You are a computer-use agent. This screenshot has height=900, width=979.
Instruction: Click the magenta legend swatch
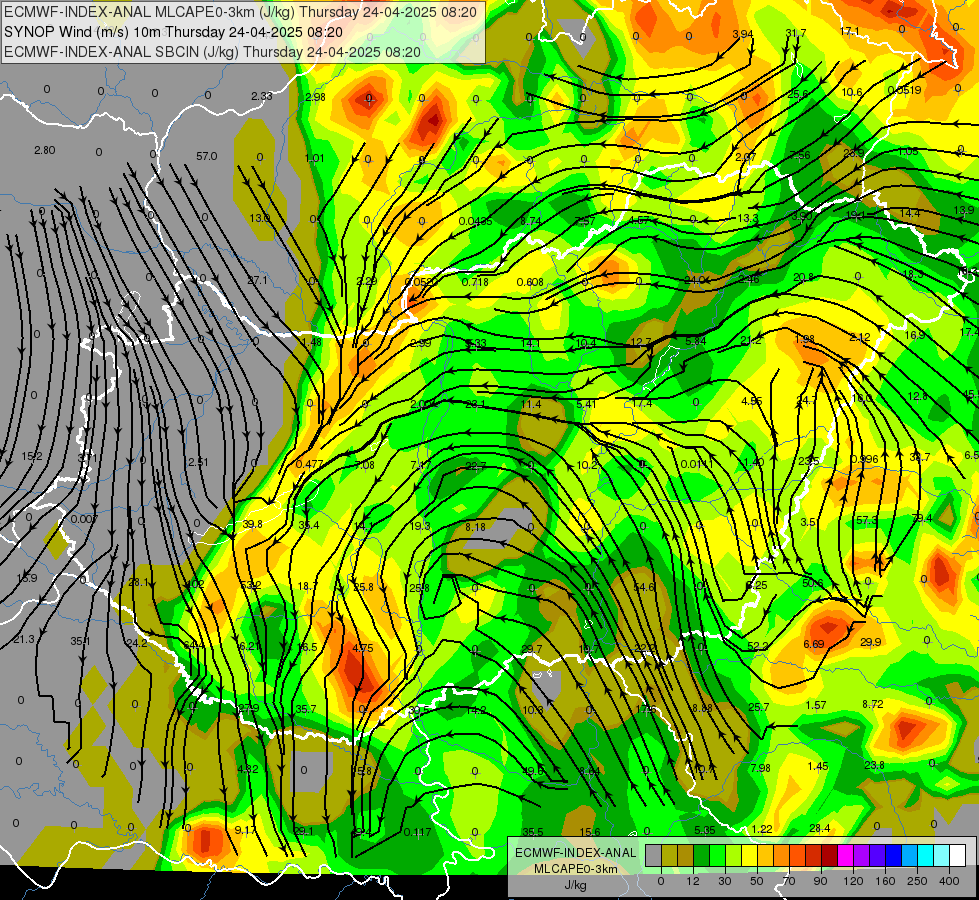[845, 856]
